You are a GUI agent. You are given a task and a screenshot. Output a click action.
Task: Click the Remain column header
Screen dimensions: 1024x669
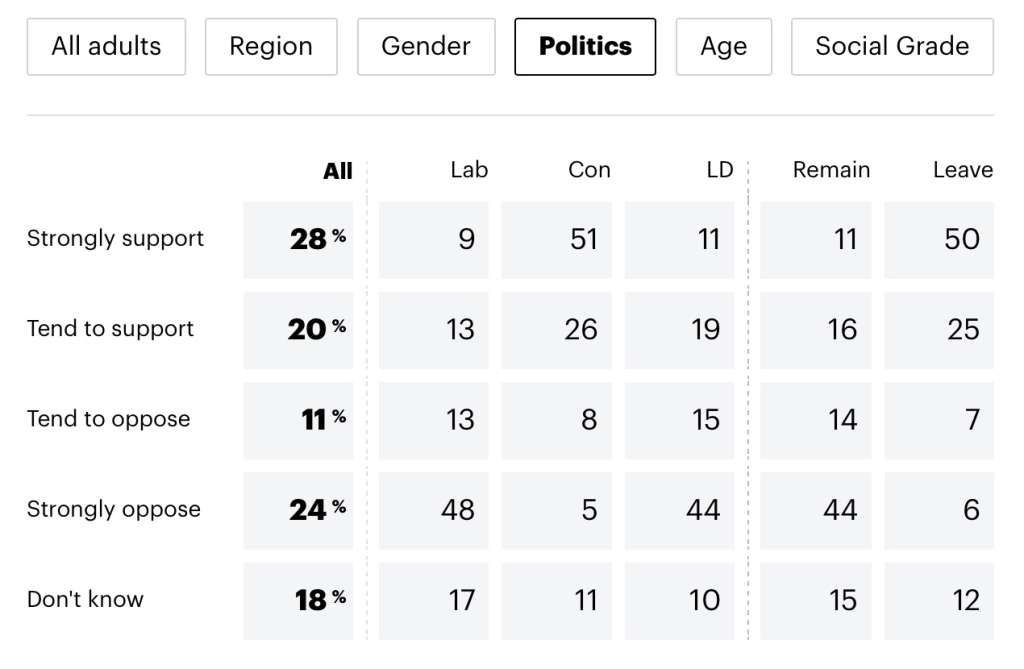831,170
